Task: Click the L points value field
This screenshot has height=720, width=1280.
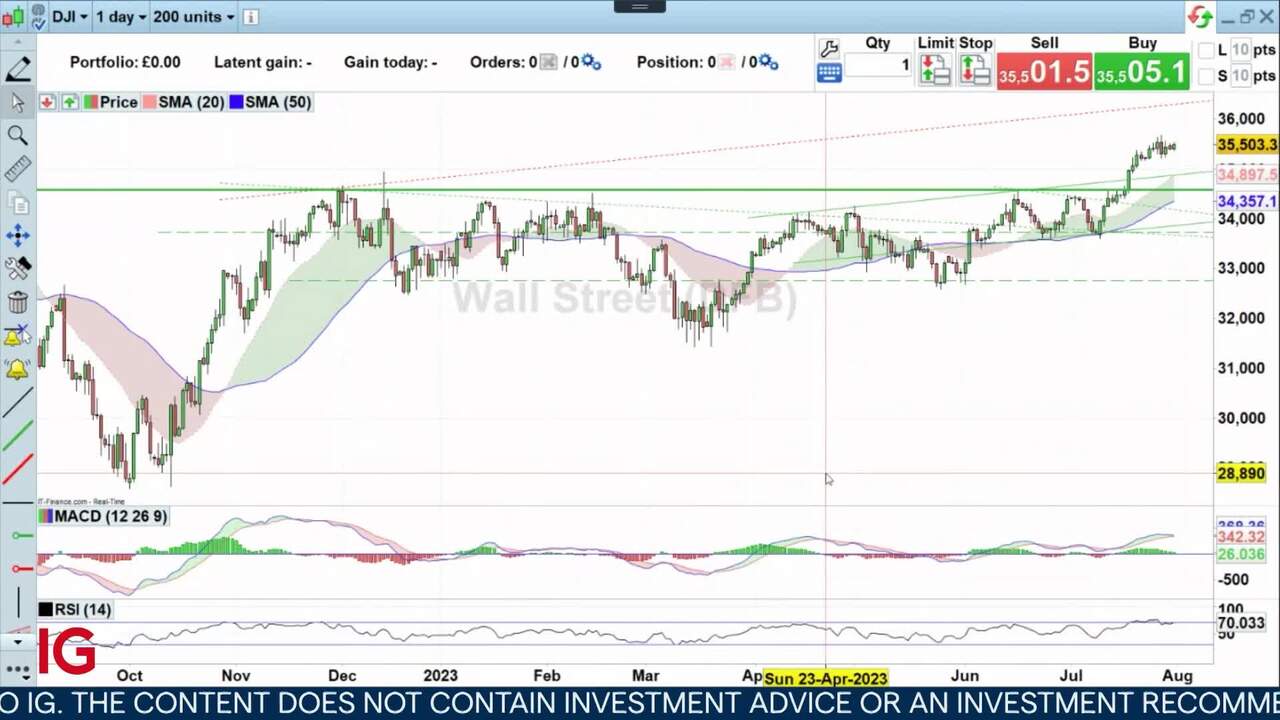Action: [1240, 50]
